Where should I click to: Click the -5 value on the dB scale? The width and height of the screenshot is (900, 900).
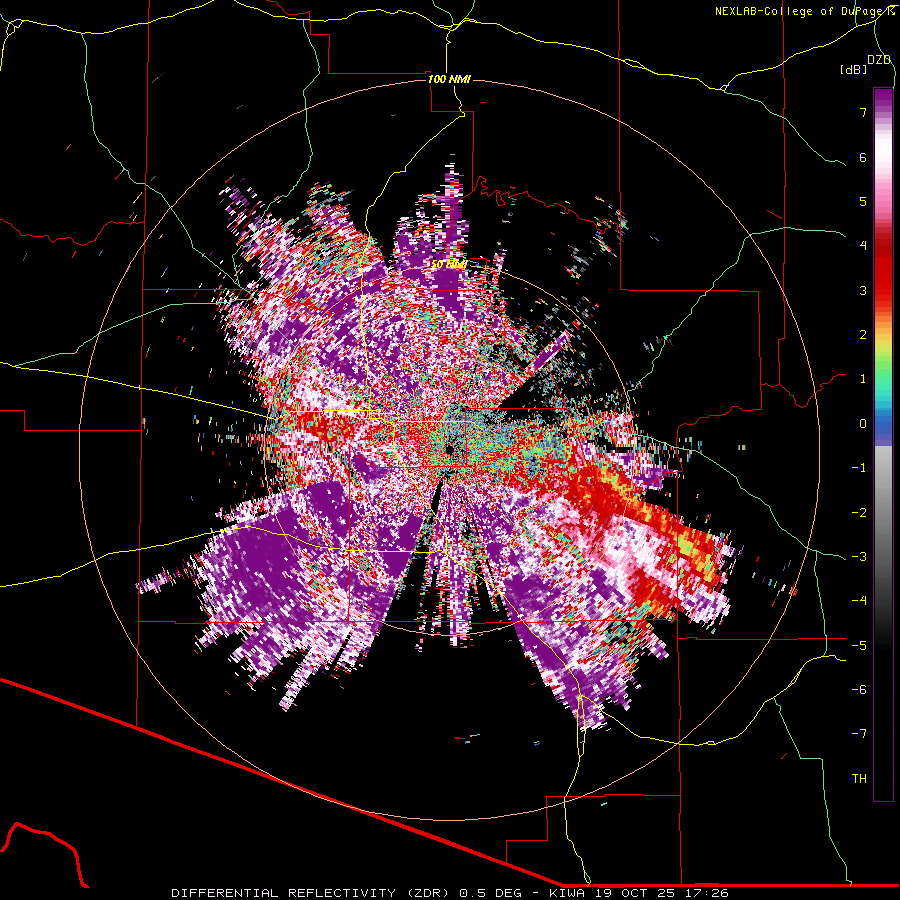click(859, 645)
